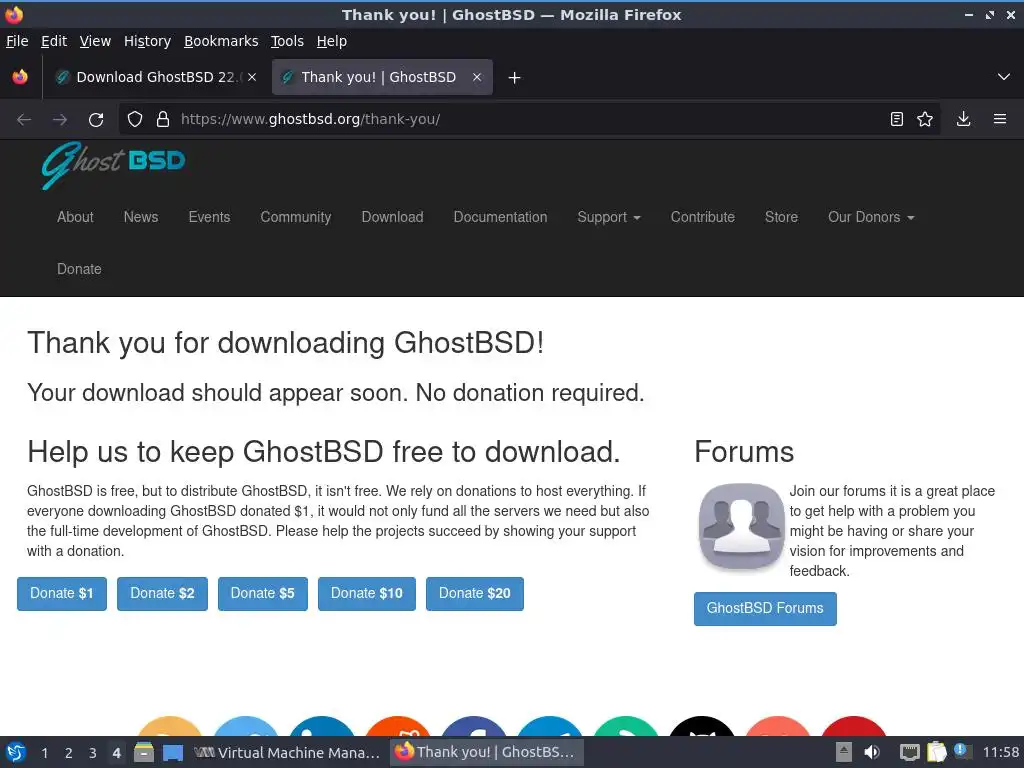1024x768 pixels.
Task: Reload the current page
Action: (96, 120)
